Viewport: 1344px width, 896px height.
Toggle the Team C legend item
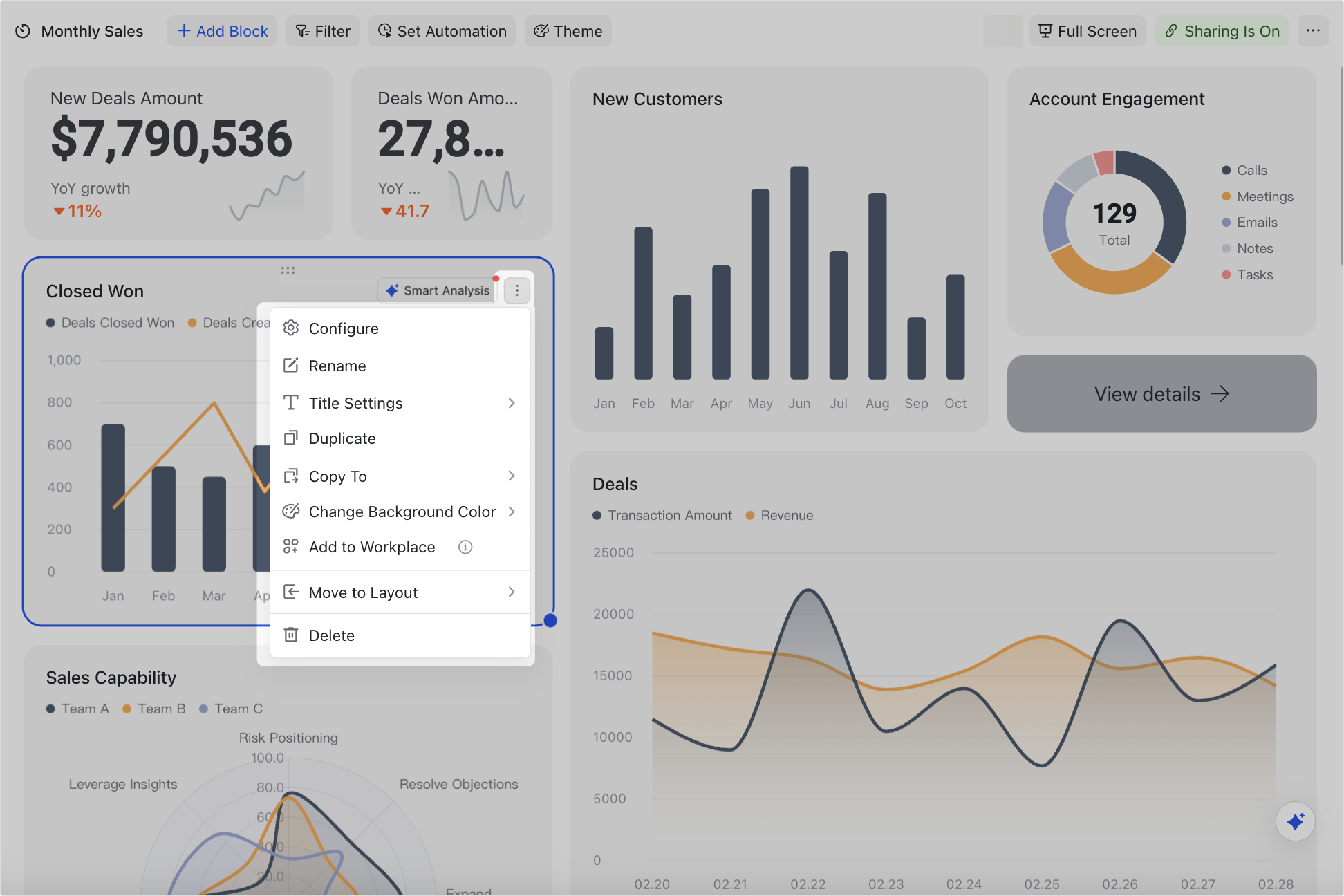[x=231, y=709]
